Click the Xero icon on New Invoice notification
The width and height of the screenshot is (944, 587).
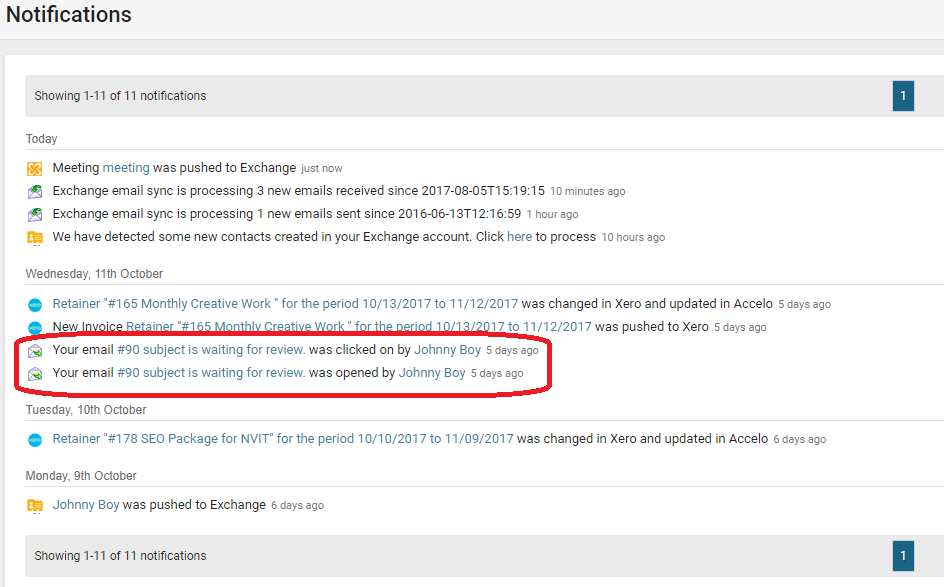point(36,326)
